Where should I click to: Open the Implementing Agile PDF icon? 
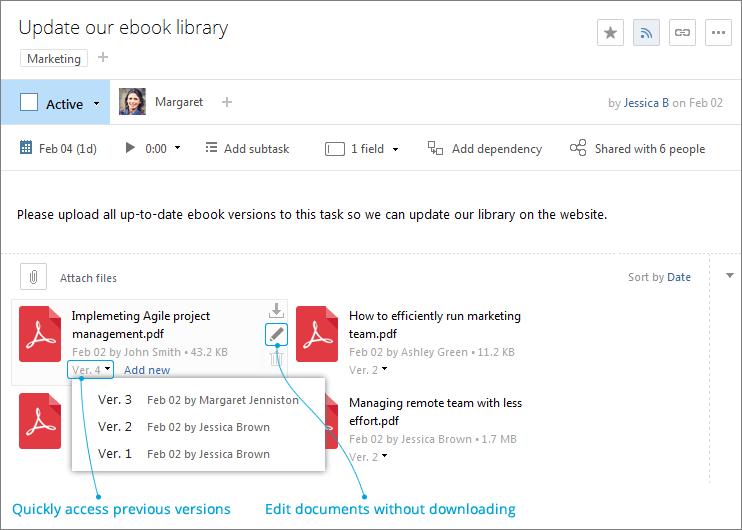click(x=40, y=334)
